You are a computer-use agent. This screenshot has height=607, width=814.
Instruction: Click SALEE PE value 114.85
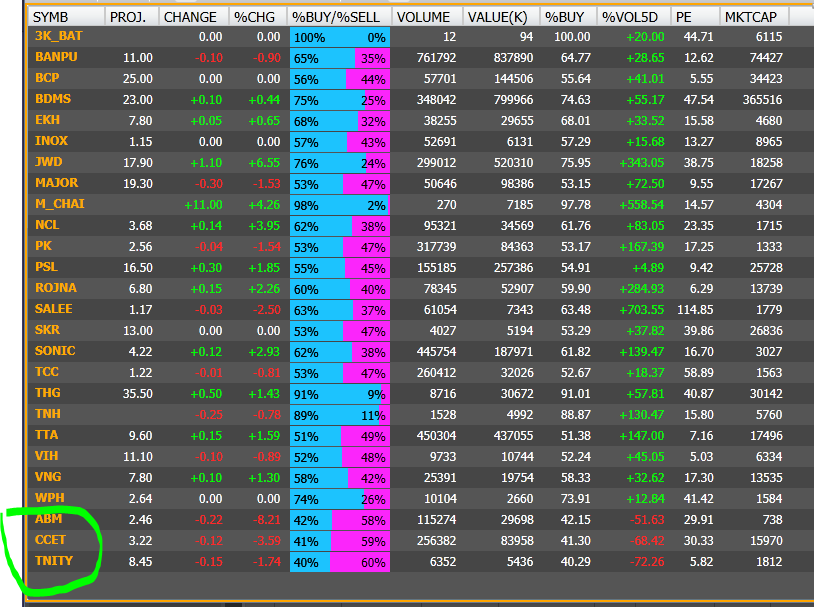coord(695,309)
